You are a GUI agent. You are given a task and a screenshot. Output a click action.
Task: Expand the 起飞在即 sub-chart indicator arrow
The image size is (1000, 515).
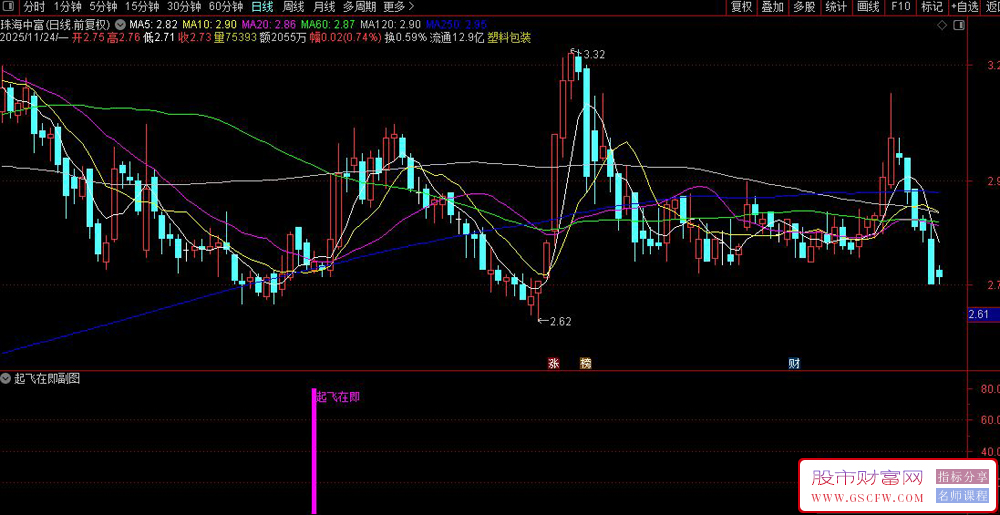pyautogui.click(x=7, y=379)
